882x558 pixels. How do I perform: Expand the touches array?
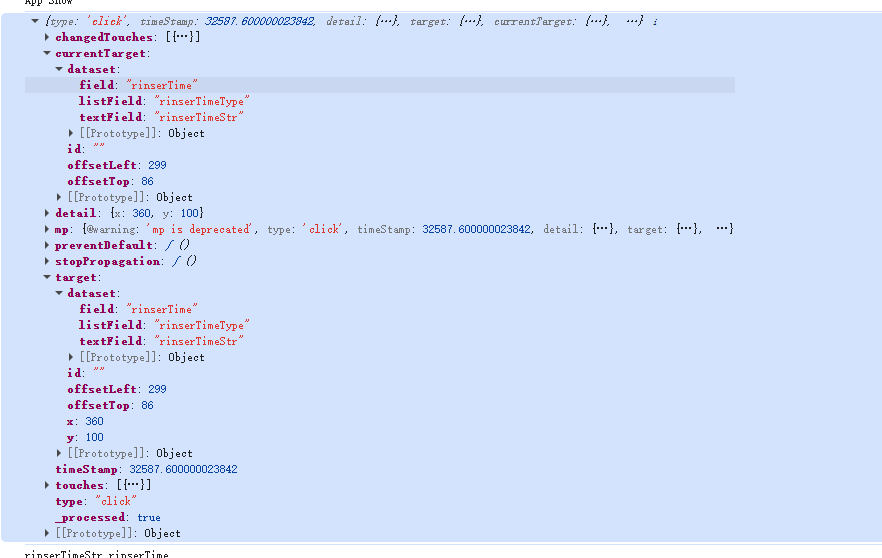click(48, 485)
